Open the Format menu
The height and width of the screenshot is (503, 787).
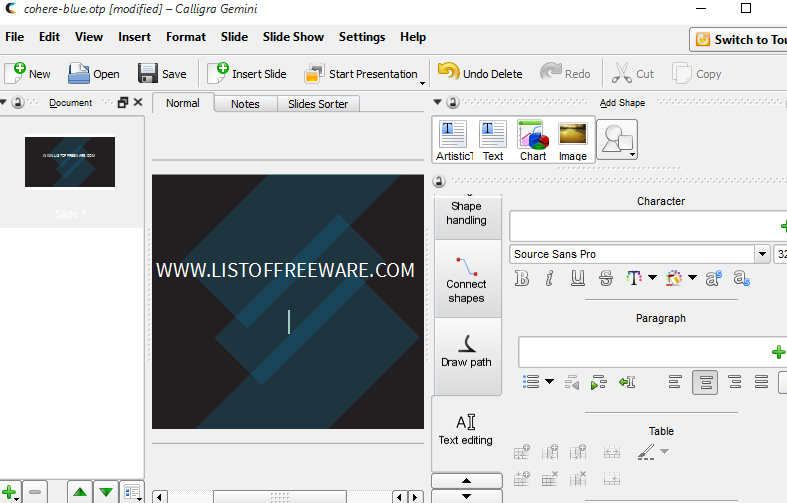186,37
